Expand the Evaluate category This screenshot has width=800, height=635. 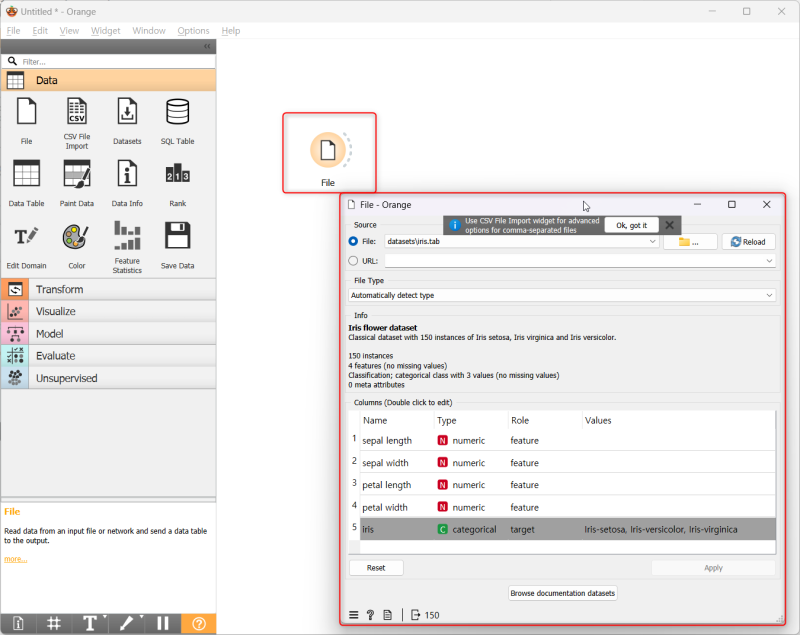[x=108, y=355]
